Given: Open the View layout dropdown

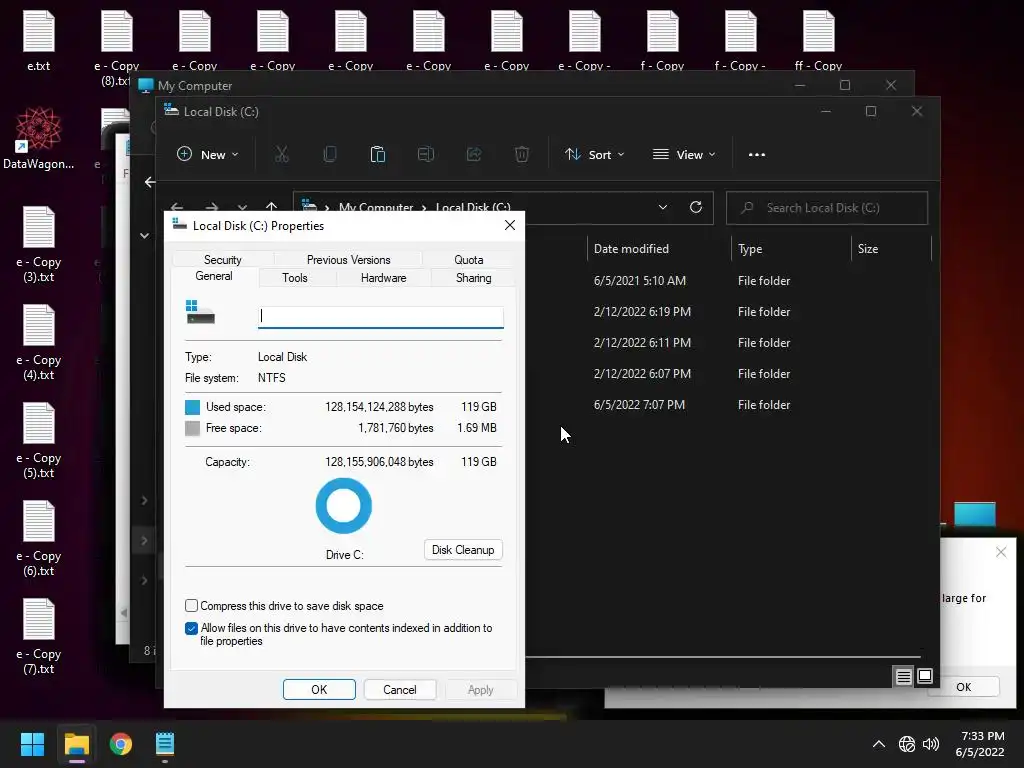Looking at the screenshot, I should point(684,154).
